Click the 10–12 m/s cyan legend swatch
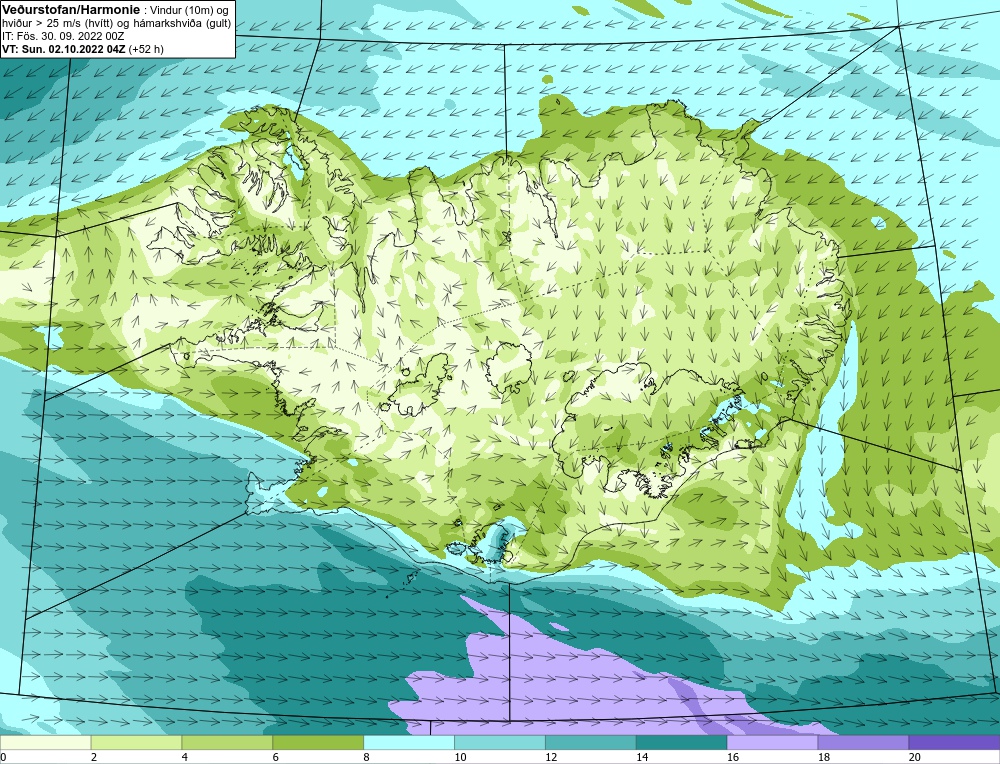 coord(500,742)
